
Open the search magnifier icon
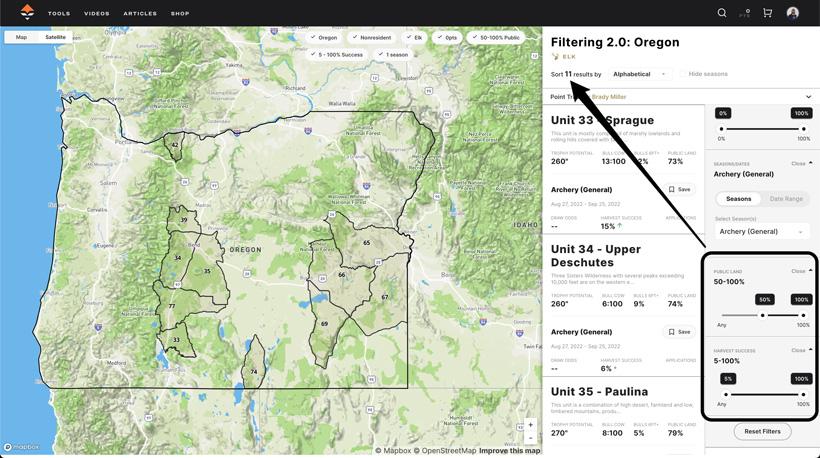[x=722, y=13]
